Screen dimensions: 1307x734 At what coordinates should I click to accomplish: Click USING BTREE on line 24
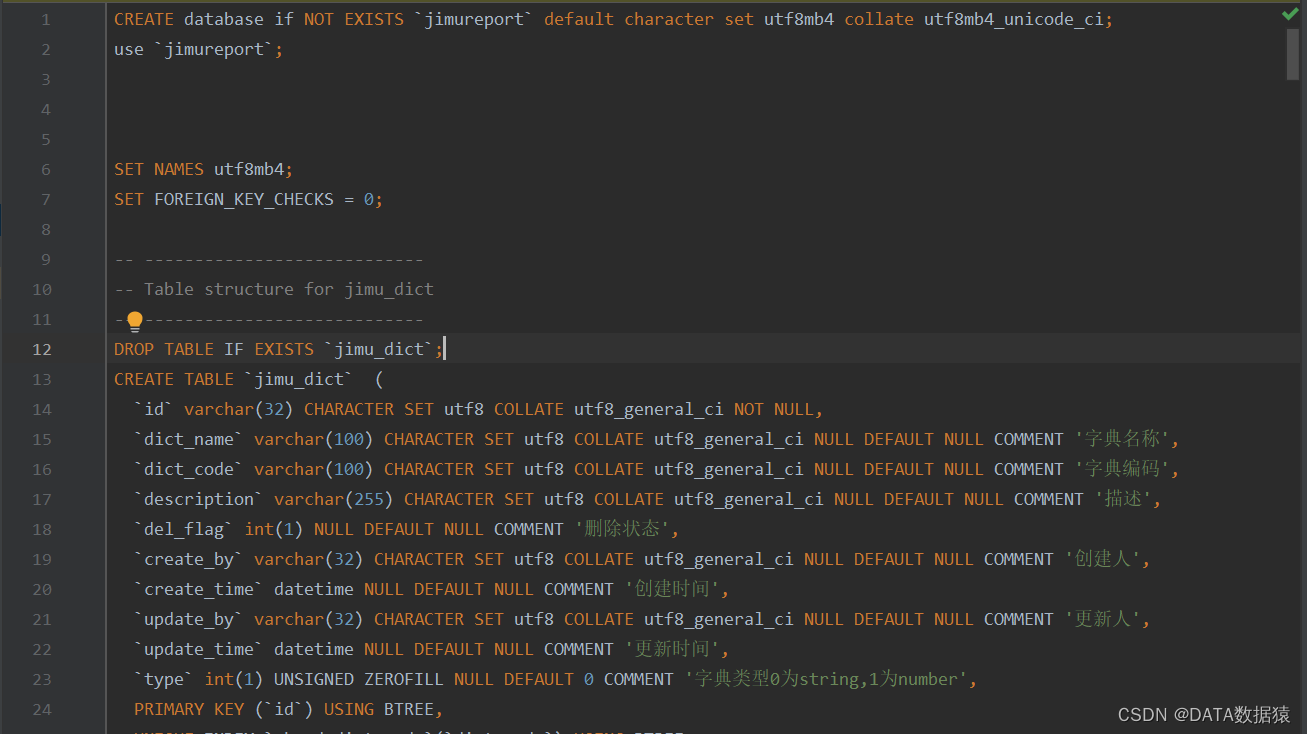point(379,709)
